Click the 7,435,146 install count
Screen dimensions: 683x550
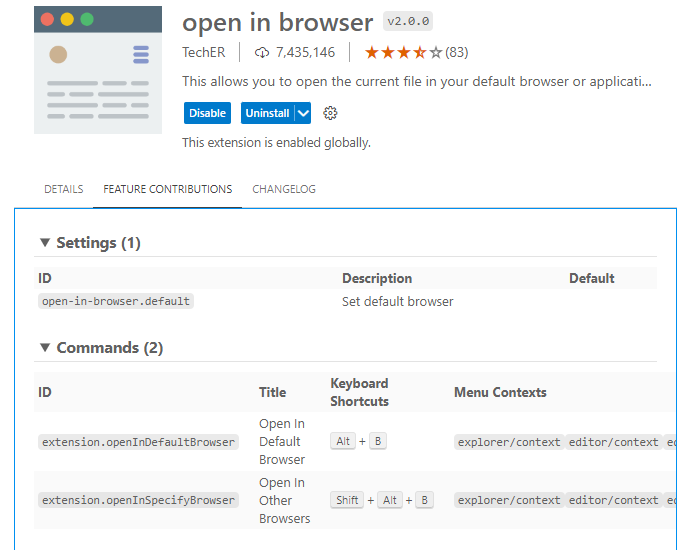coord(305,53)
